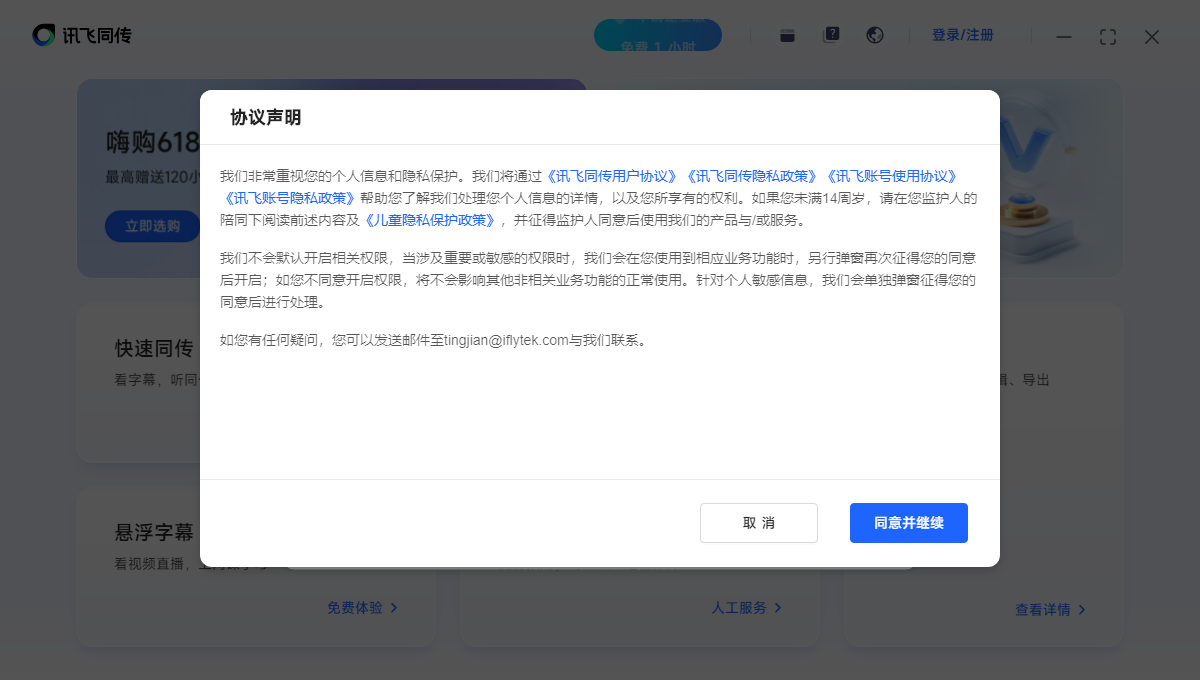
Task: Maximize the 讯飞同传 window
Action: [x=1108, y=36]
